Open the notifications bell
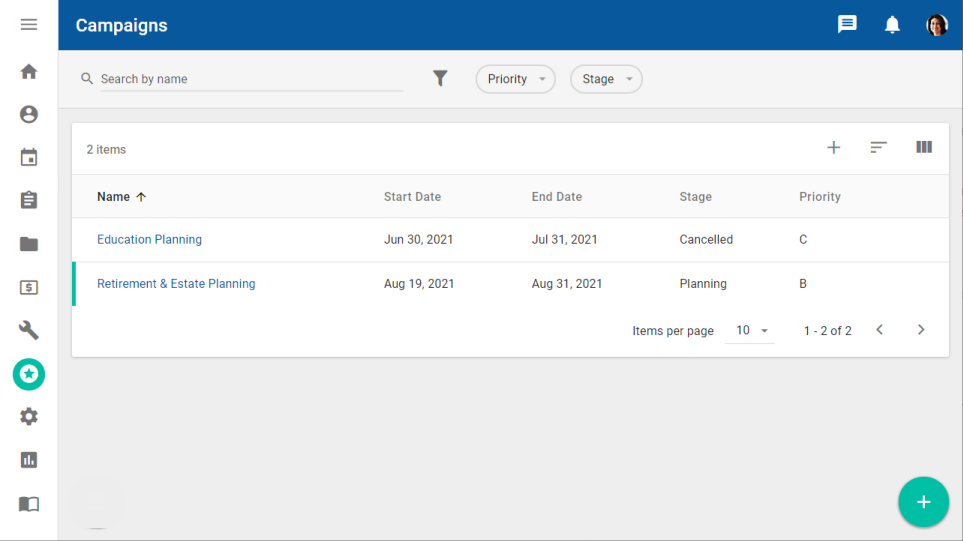 892,25
